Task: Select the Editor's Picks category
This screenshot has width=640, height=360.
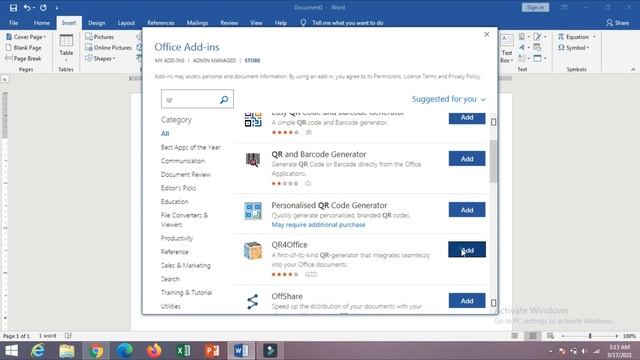Action: click(x=178, y=188)
